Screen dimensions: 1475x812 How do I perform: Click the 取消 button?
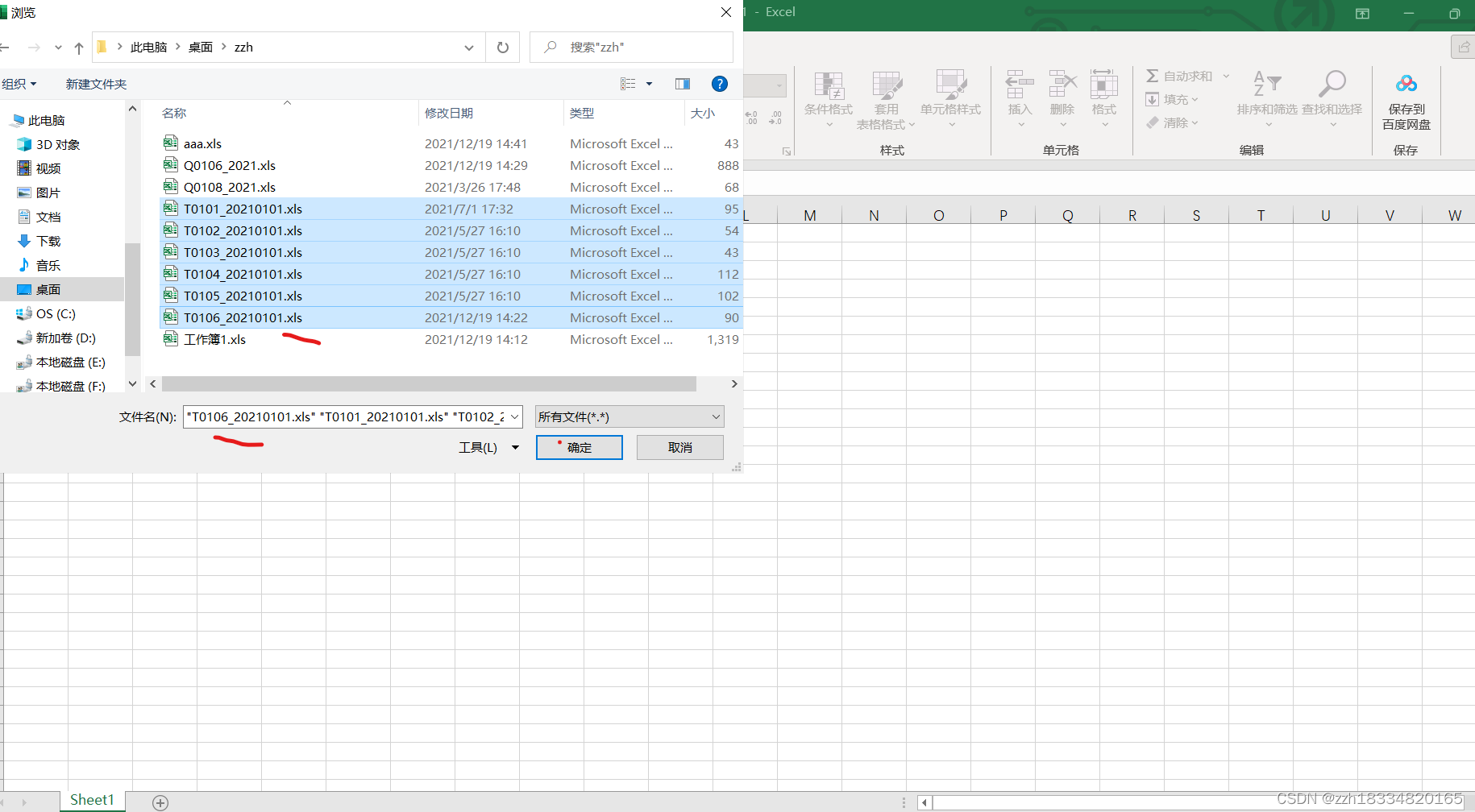[680, 447]
